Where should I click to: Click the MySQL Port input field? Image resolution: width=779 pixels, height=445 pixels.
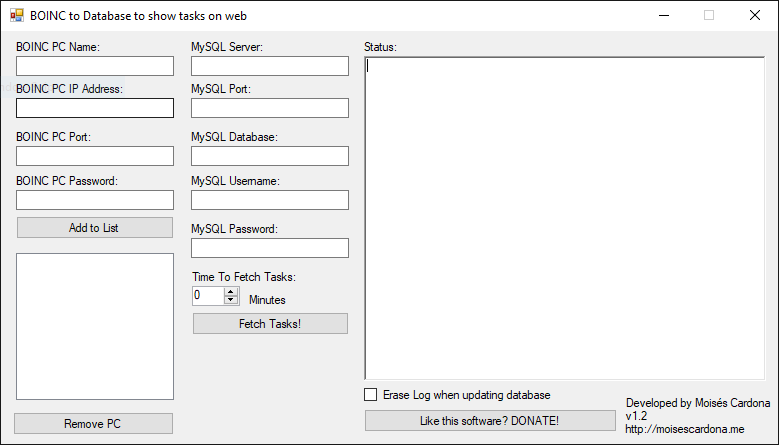[270, 108]
